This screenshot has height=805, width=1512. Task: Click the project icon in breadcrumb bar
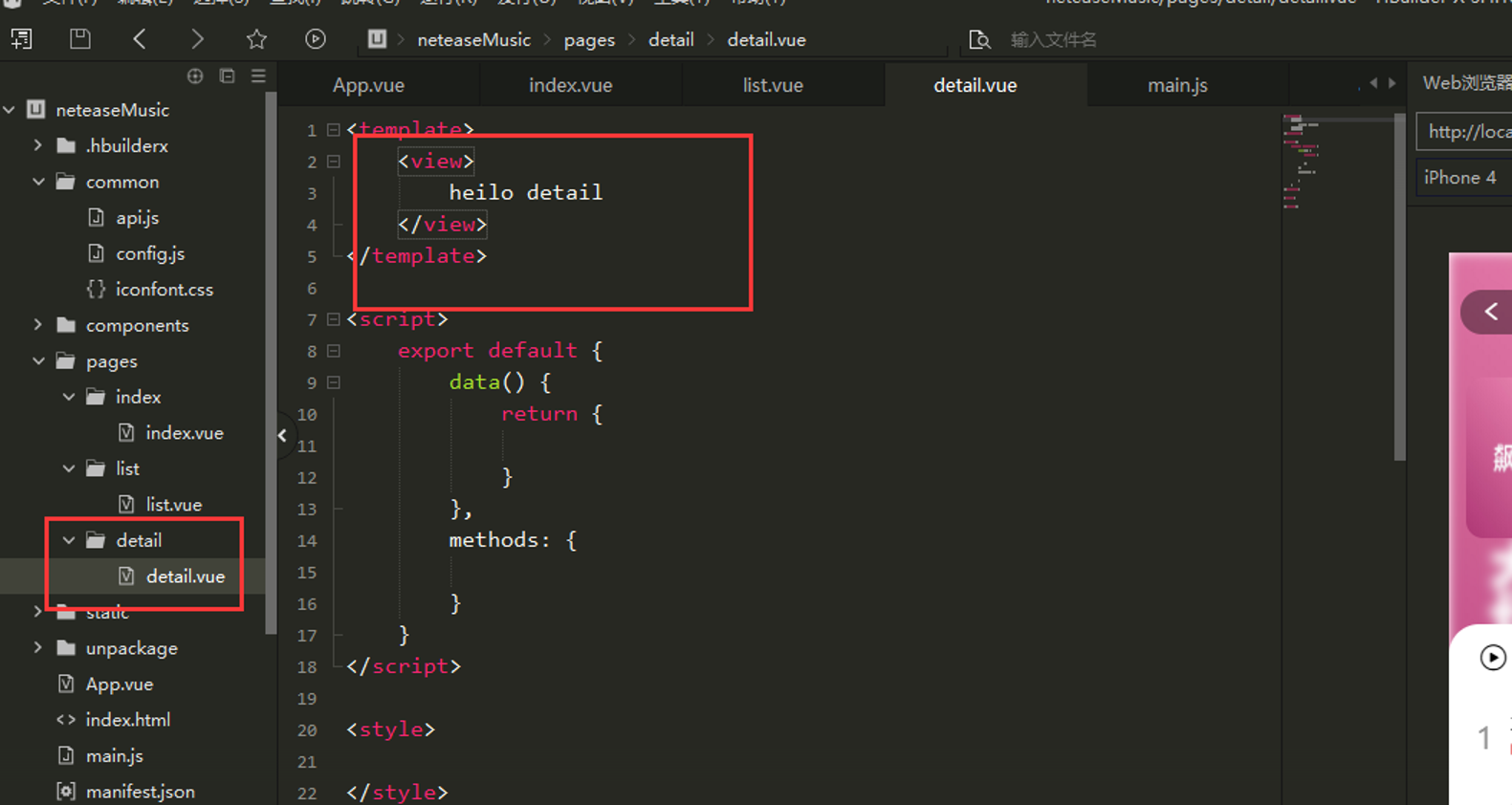click(377, 39)
